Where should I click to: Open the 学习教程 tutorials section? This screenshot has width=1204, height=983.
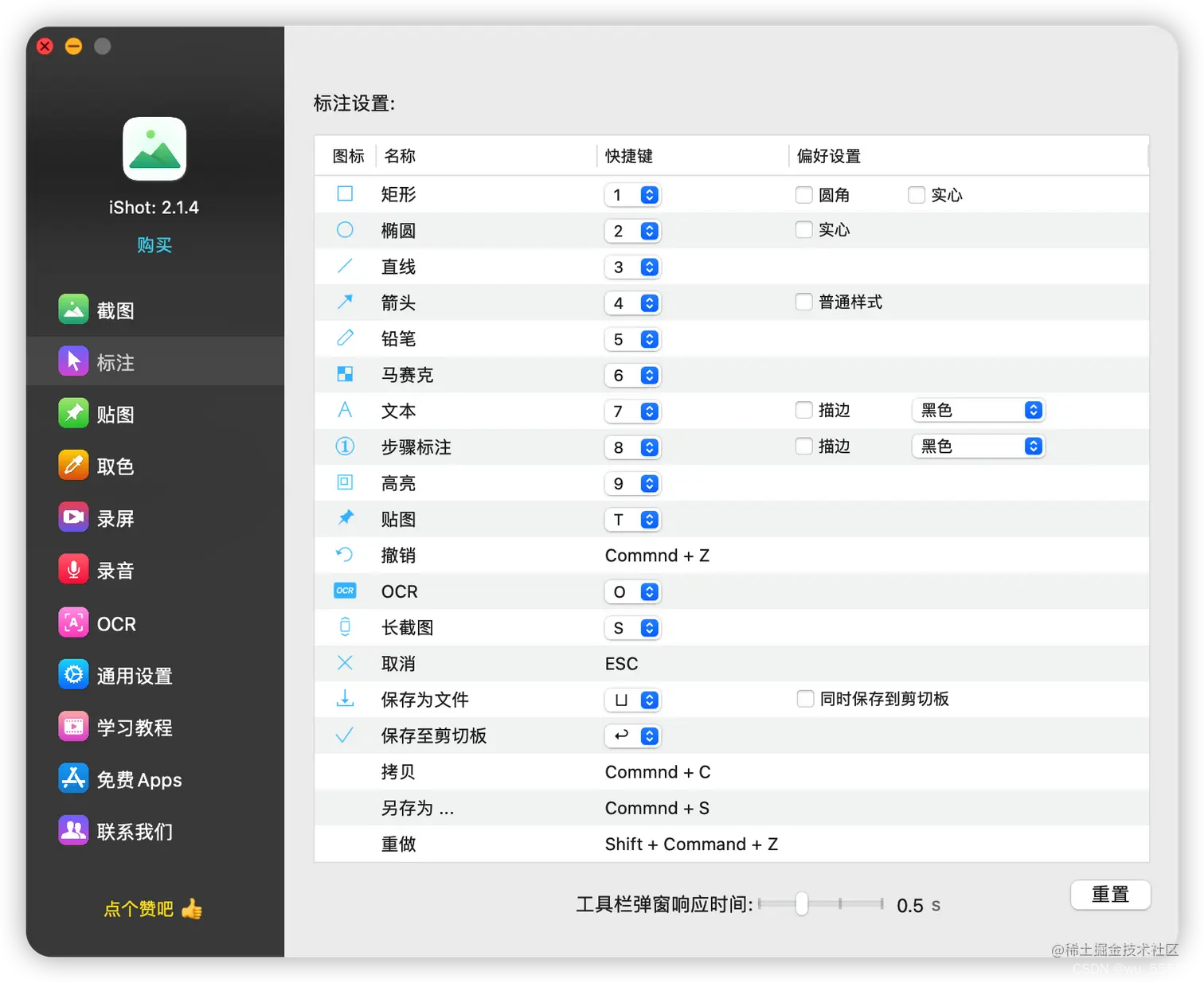[x=134, y=727]
